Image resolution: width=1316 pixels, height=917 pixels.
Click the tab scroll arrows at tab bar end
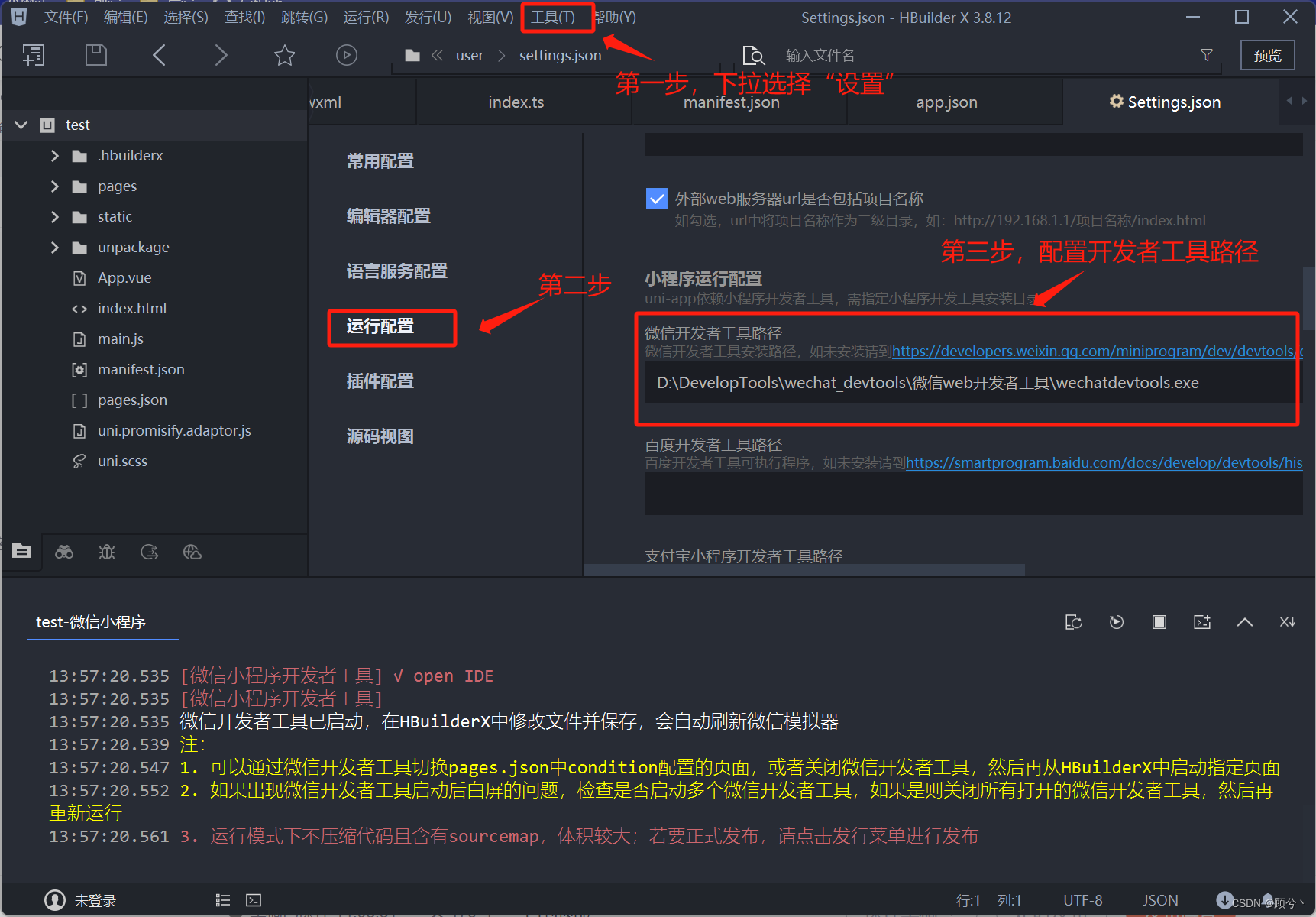(x=1297, y=101)
